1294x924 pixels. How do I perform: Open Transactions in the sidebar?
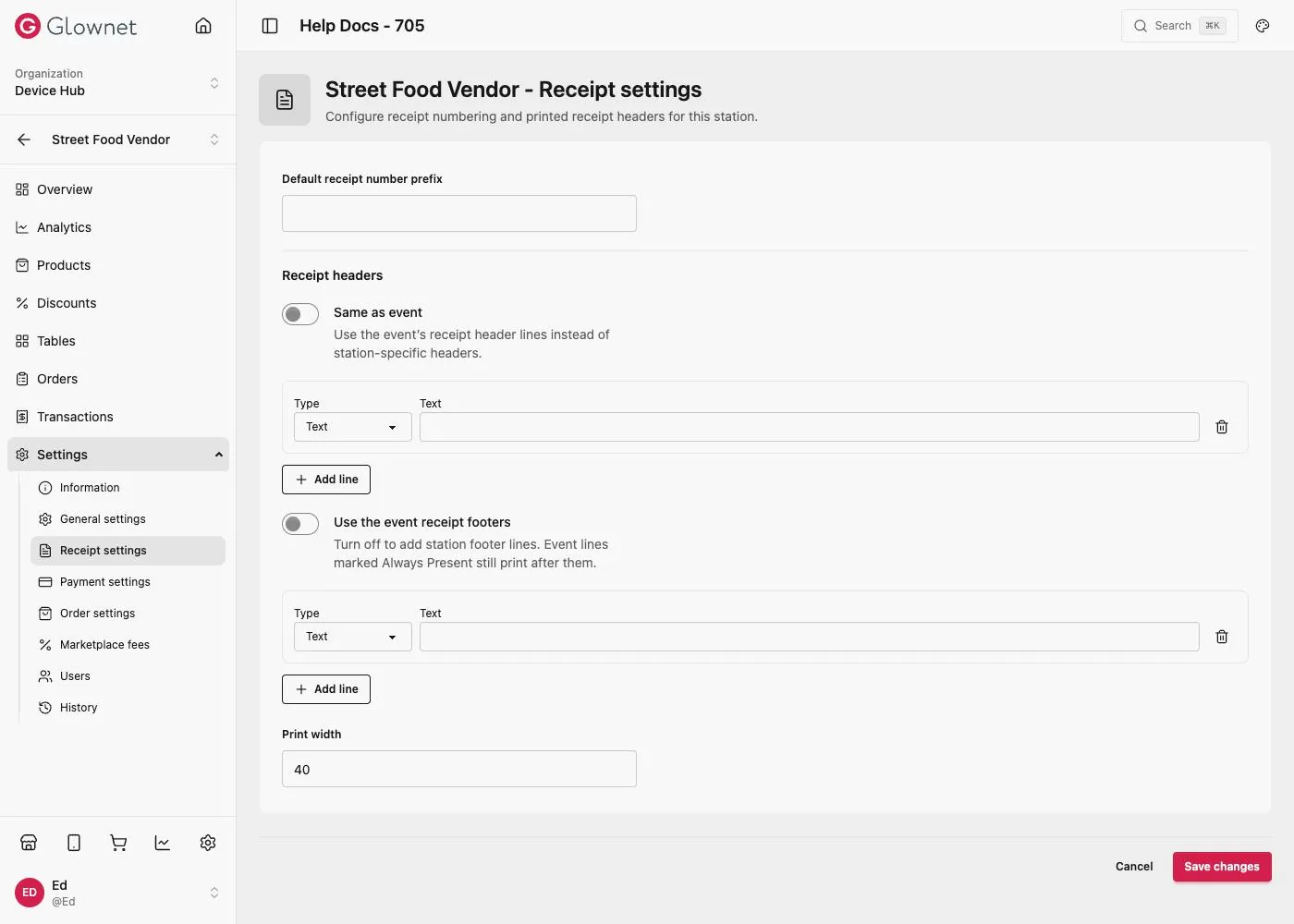point(118,417)
